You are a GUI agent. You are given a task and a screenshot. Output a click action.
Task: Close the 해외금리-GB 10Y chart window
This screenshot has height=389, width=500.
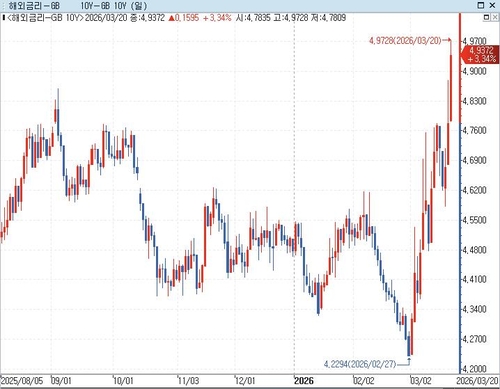[x=492, y=5]
